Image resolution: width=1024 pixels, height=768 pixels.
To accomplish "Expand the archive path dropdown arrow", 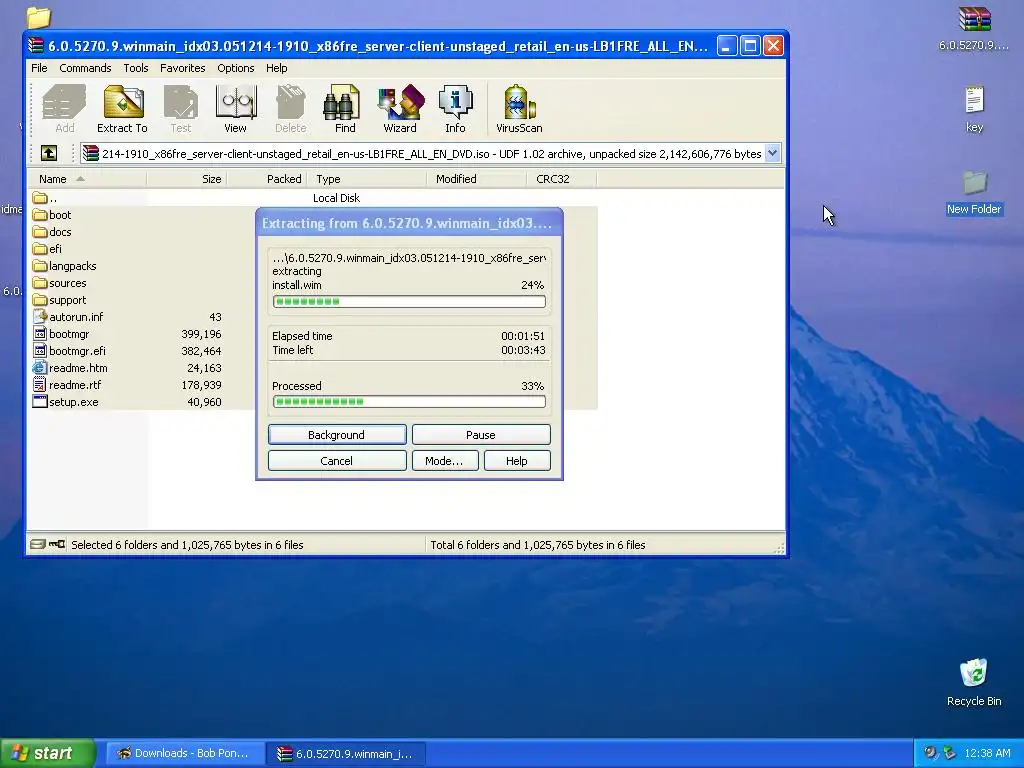I will point(773,153).
